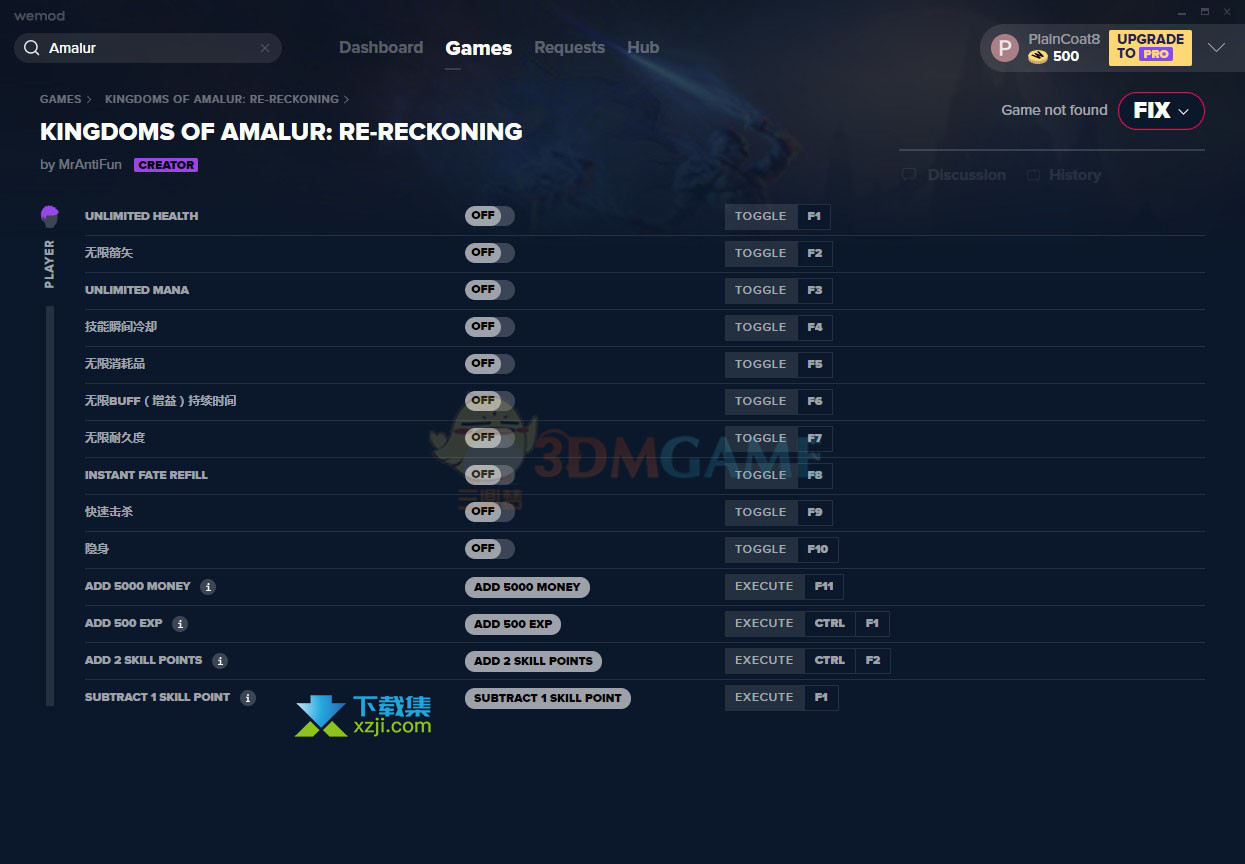Click the F11 hotkey for Add 5000 Money
Image resolution: width=1245 pixels, height=864 pixels.
tap(824, 587)
